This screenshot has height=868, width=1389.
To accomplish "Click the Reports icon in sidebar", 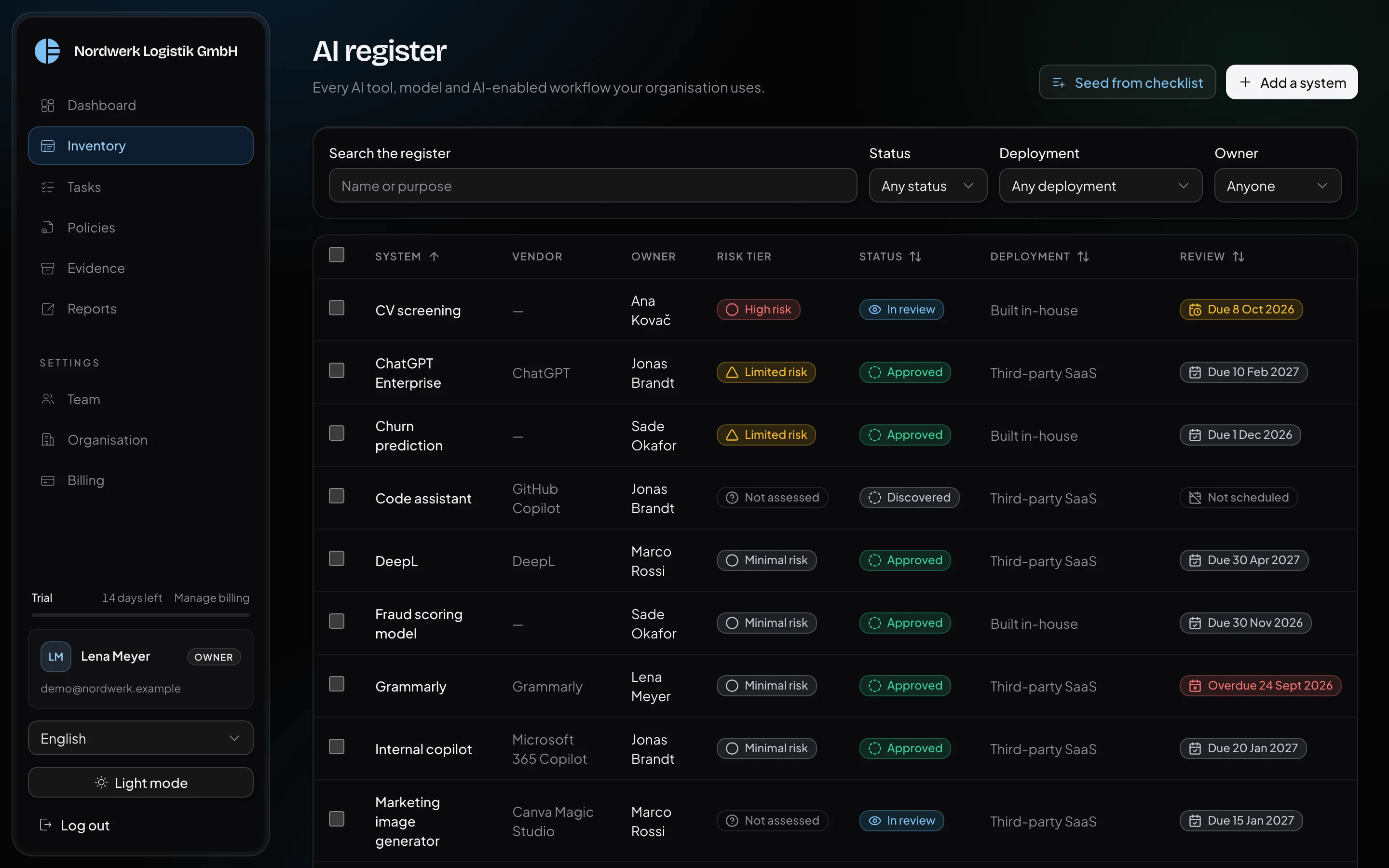I will (48, 309).
